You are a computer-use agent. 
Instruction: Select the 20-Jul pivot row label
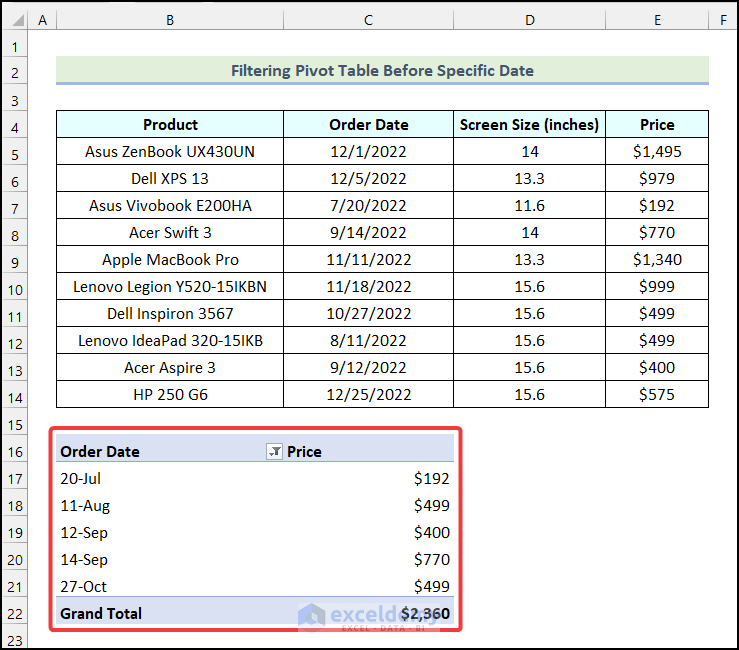[81, 479]
